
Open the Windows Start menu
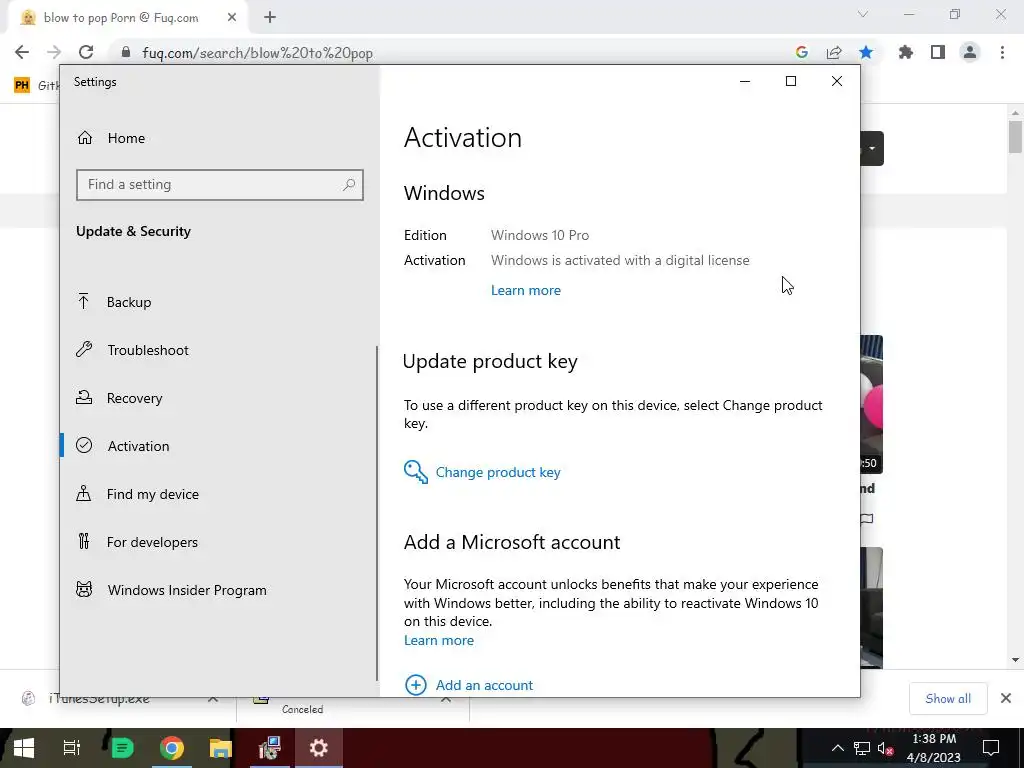click(x=24, y=748)
